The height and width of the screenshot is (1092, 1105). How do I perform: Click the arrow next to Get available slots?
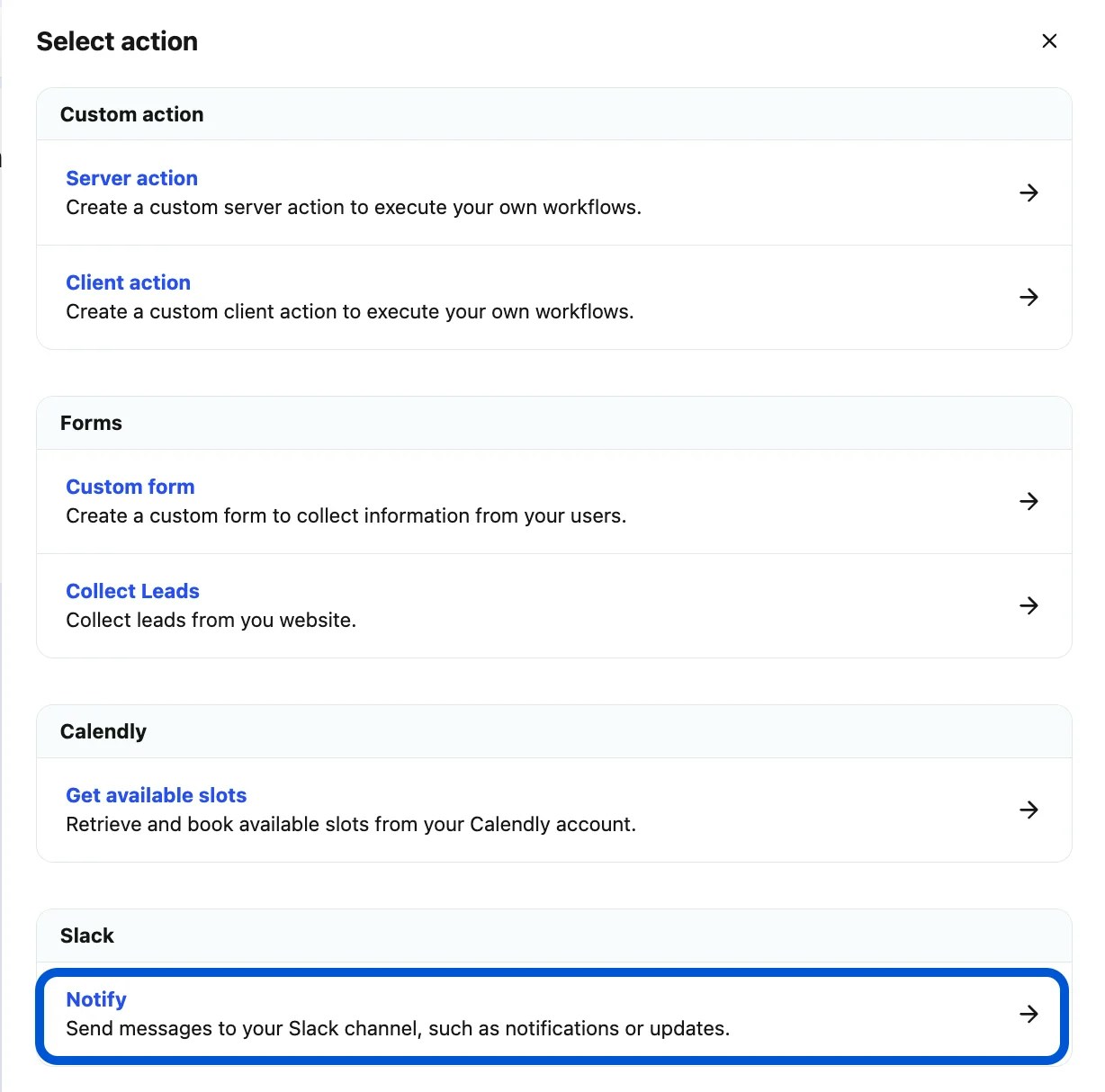[x=1029, y=810]
